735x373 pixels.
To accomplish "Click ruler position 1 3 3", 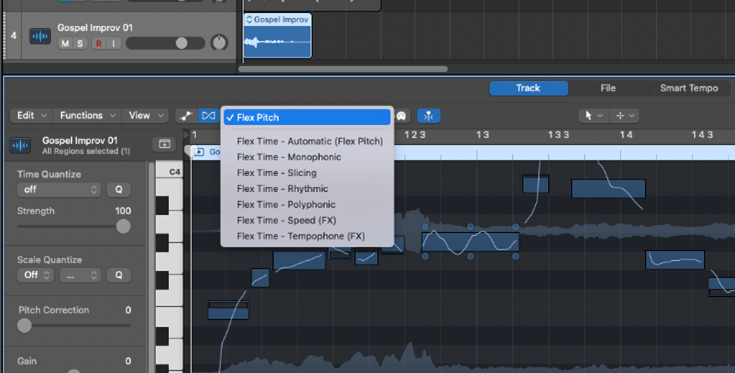I will point(558,135).
